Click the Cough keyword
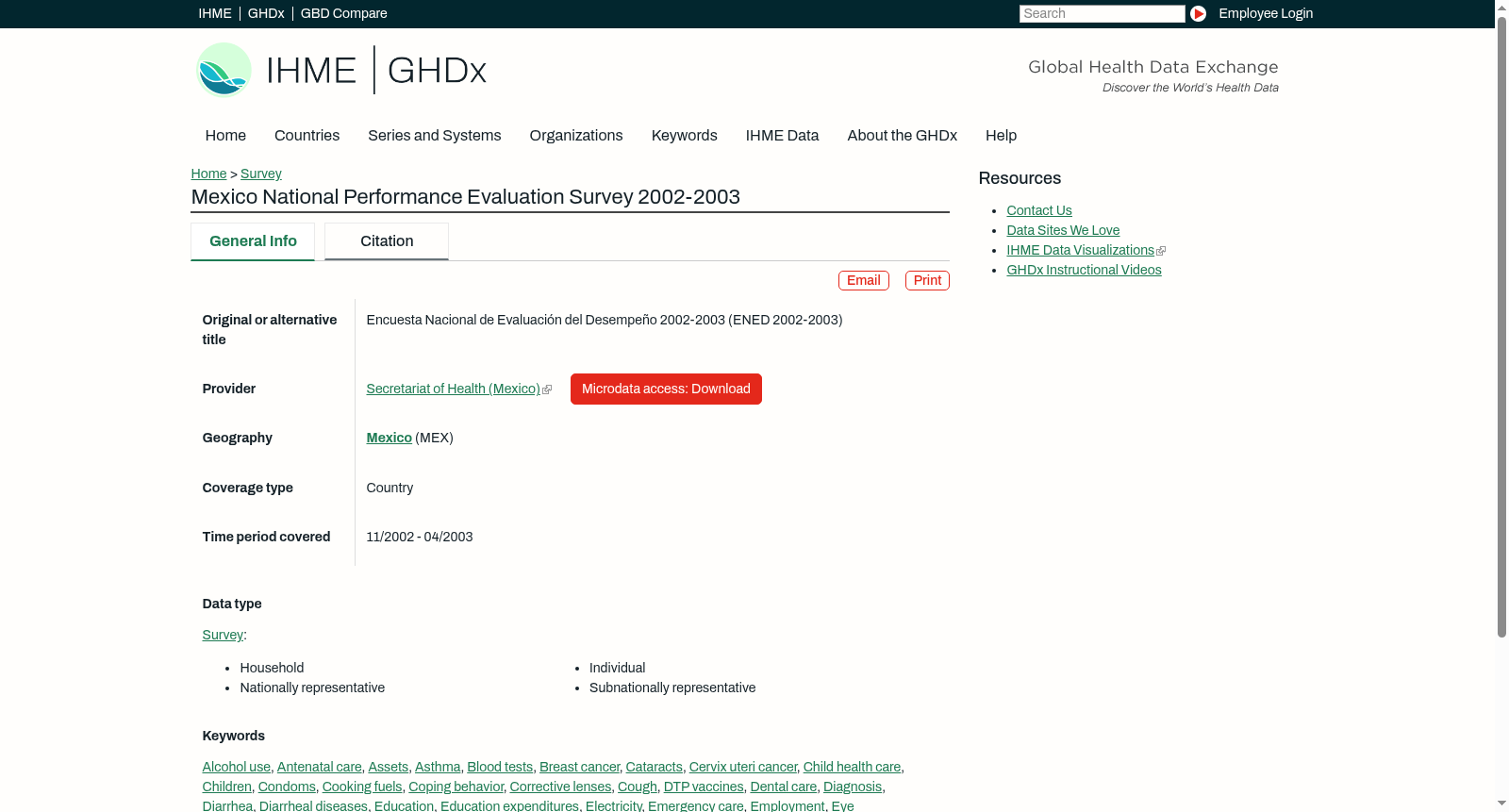The height and width of the screenshot is (812, 1509). point(638,787)
